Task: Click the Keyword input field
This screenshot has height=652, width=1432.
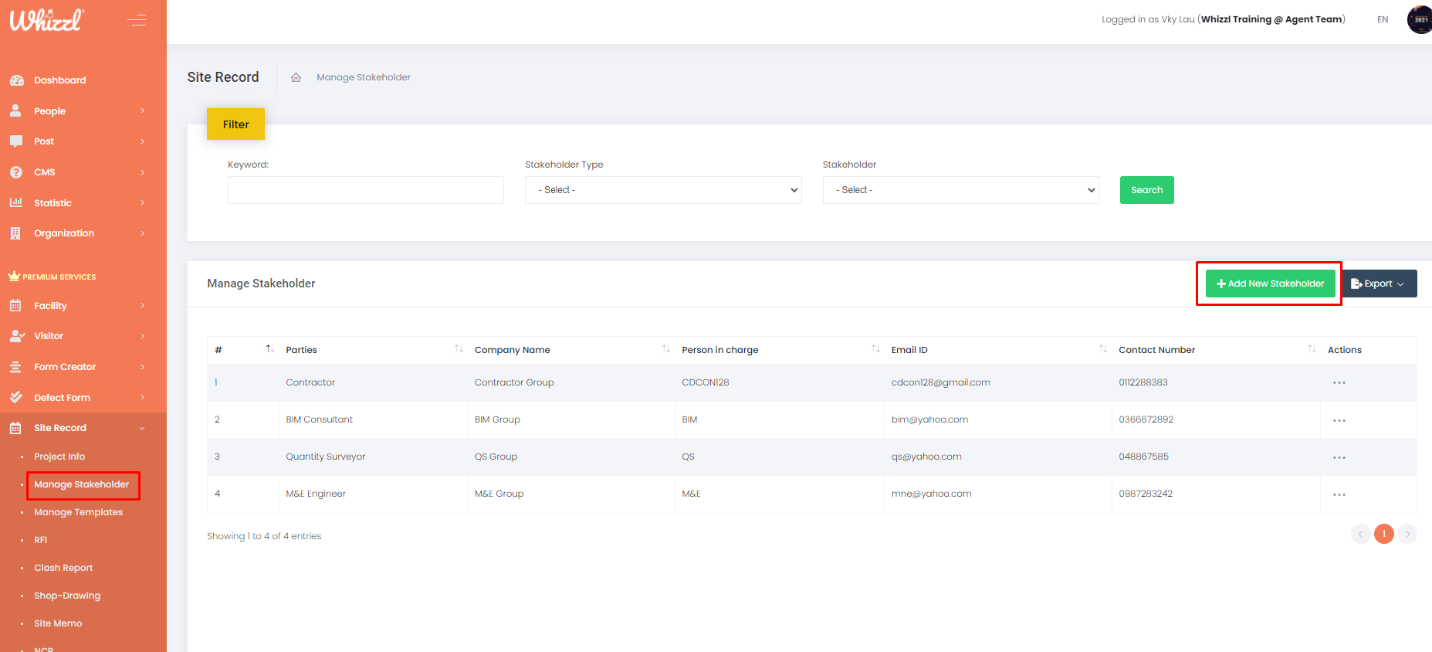Action: click(365, 190)
